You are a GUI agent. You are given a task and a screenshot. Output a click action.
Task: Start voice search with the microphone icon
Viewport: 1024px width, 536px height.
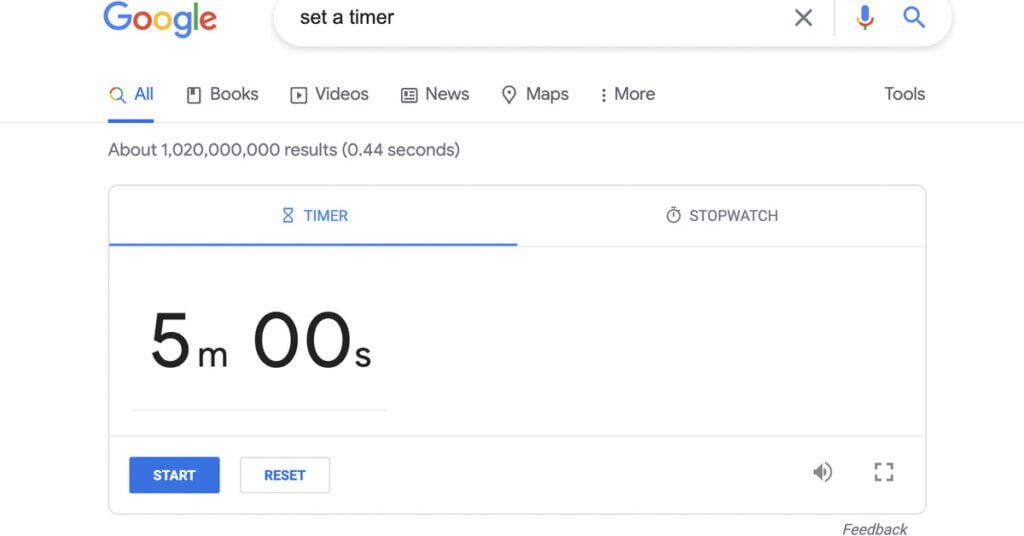click(865, 18)
